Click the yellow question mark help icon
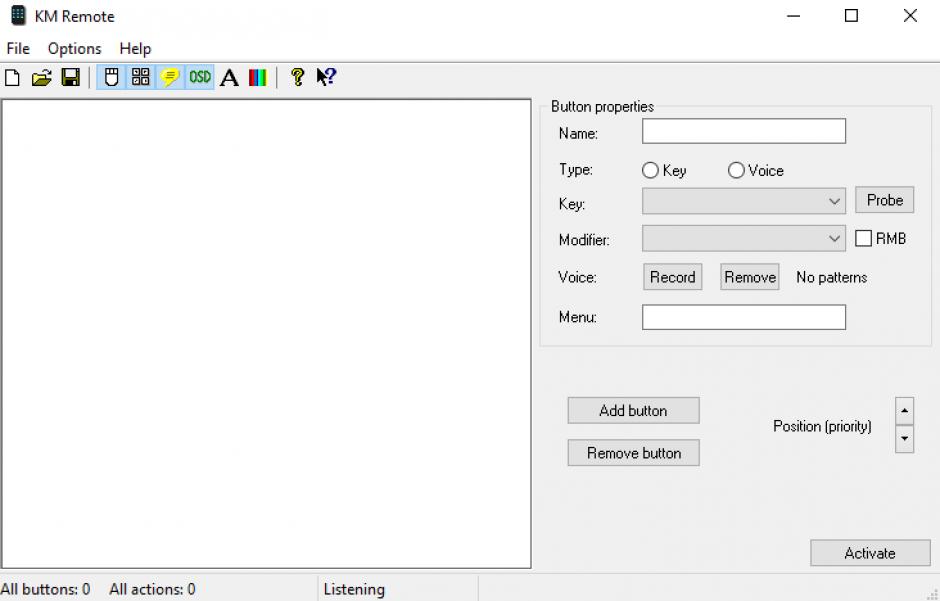The width and height of the screenshot is (940, 601). (x=297, y=77)
